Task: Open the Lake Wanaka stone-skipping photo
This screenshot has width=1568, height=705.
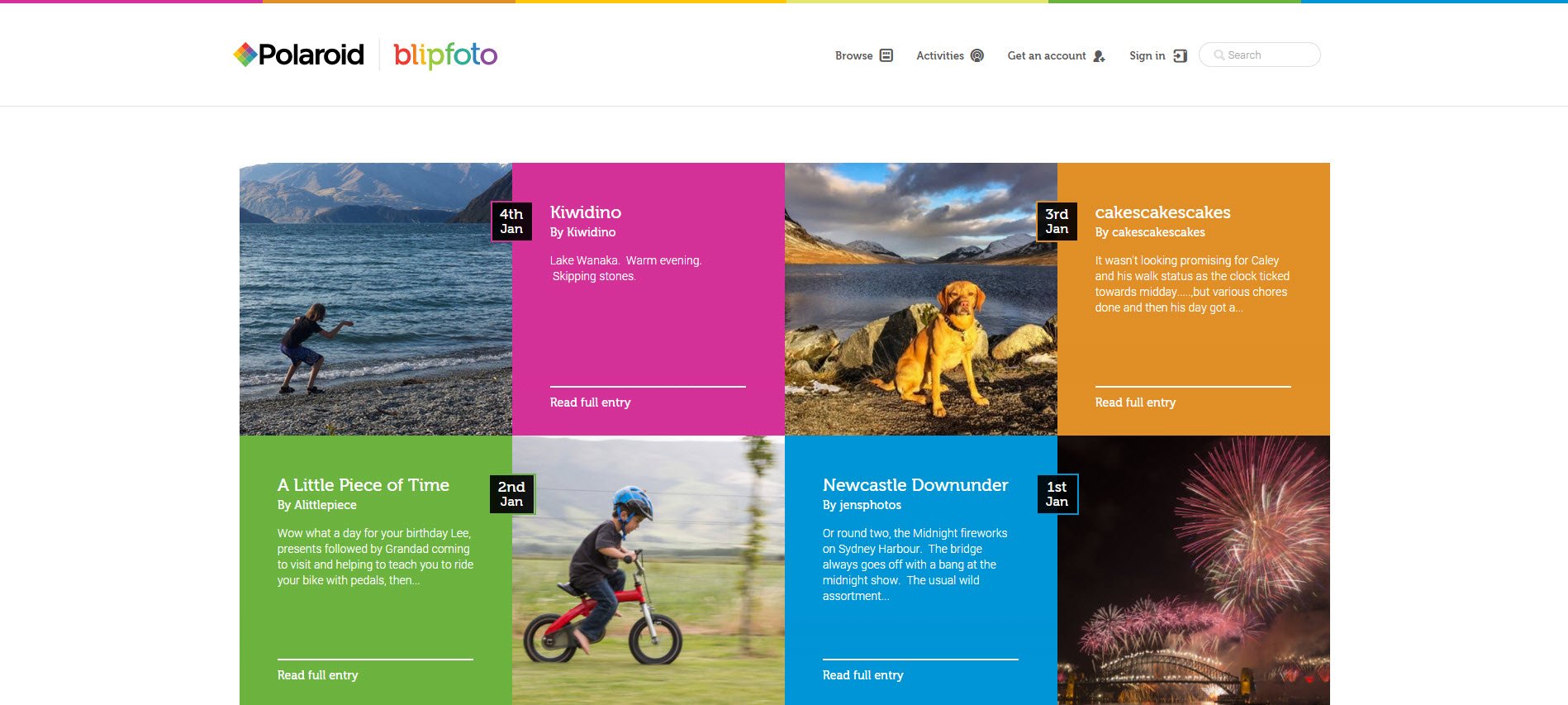Action: (x=376, y=299)
